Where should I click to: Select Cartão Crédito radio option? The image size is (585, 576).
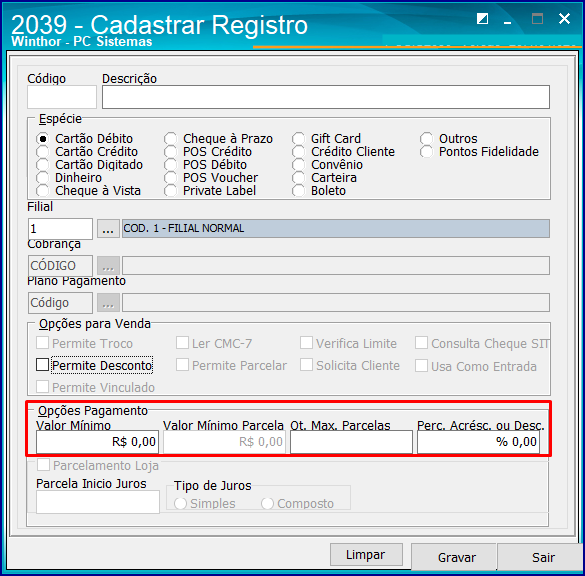click(43, 152)
